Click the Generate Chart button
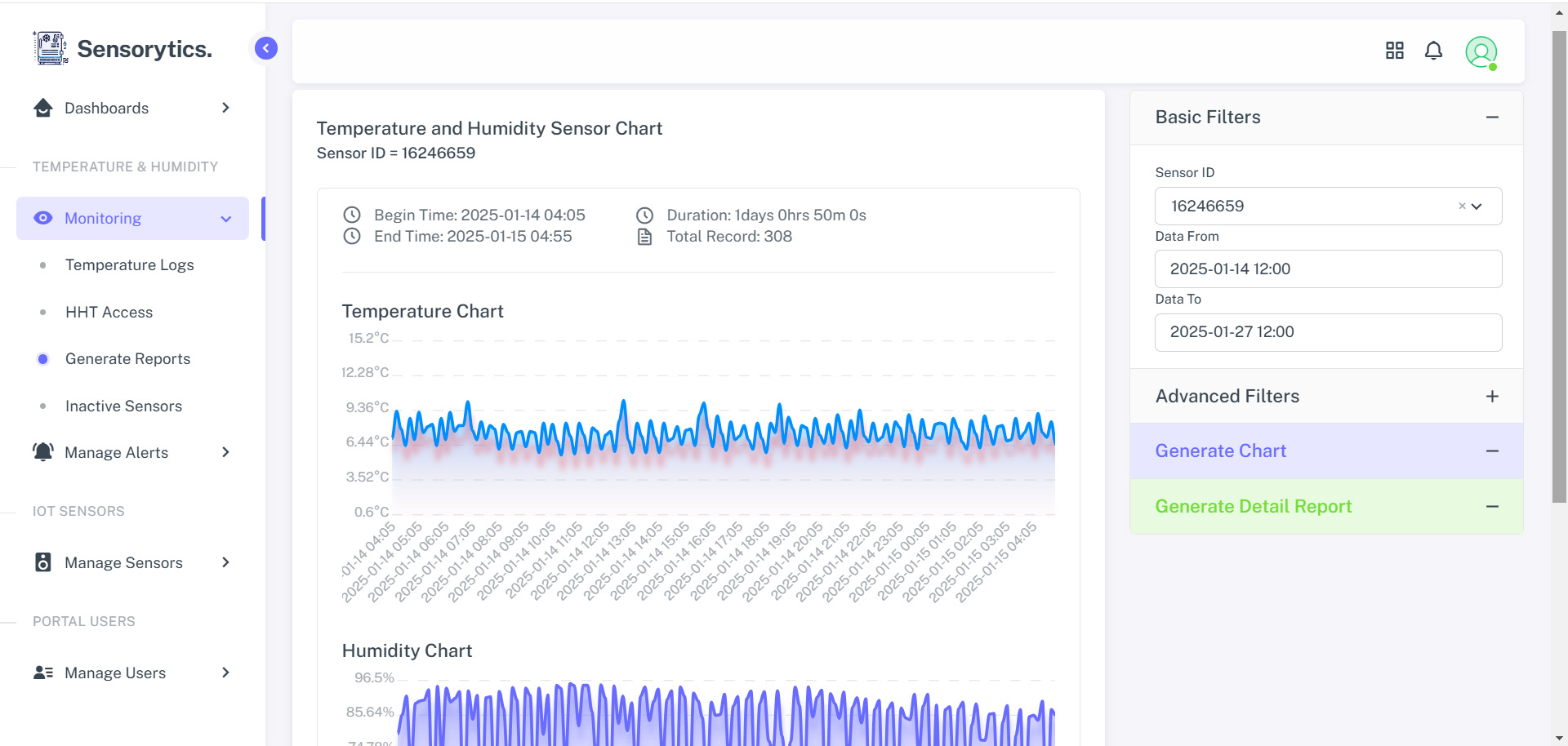The image size is (1568, 746). click(x=1220, y=451)
